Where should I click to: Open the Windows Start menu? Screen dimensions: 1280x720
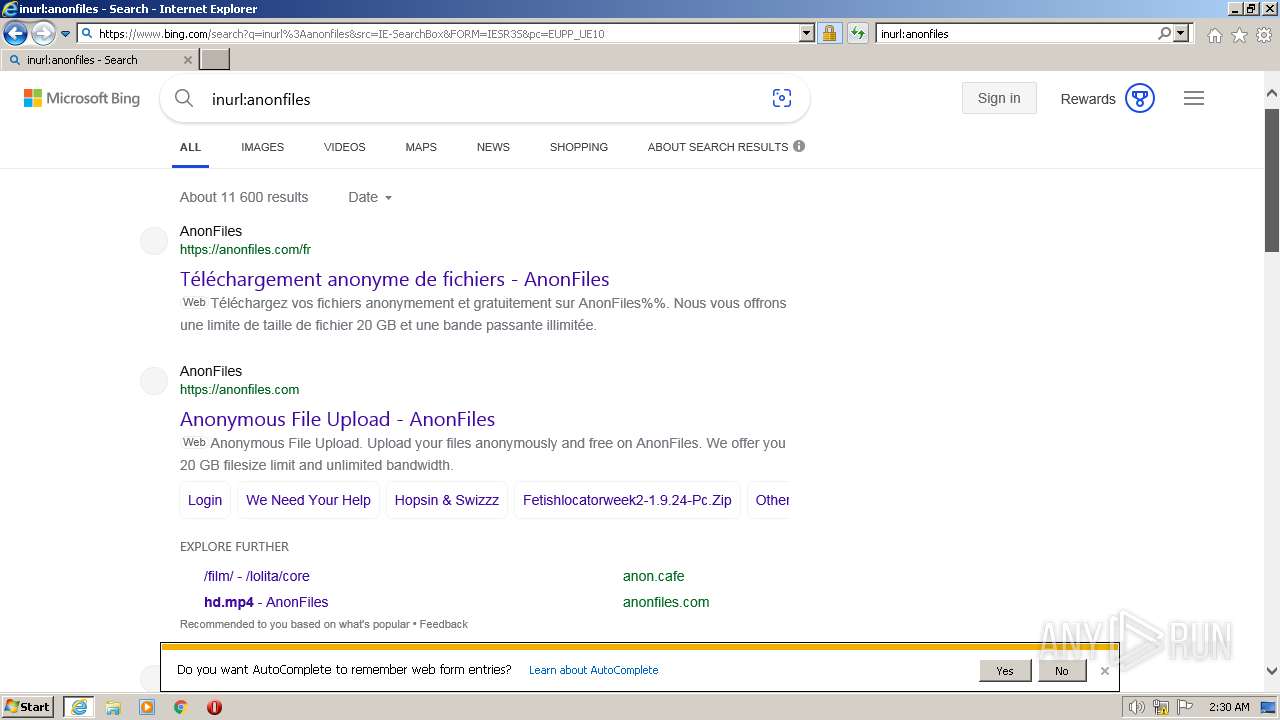(28, 707)
